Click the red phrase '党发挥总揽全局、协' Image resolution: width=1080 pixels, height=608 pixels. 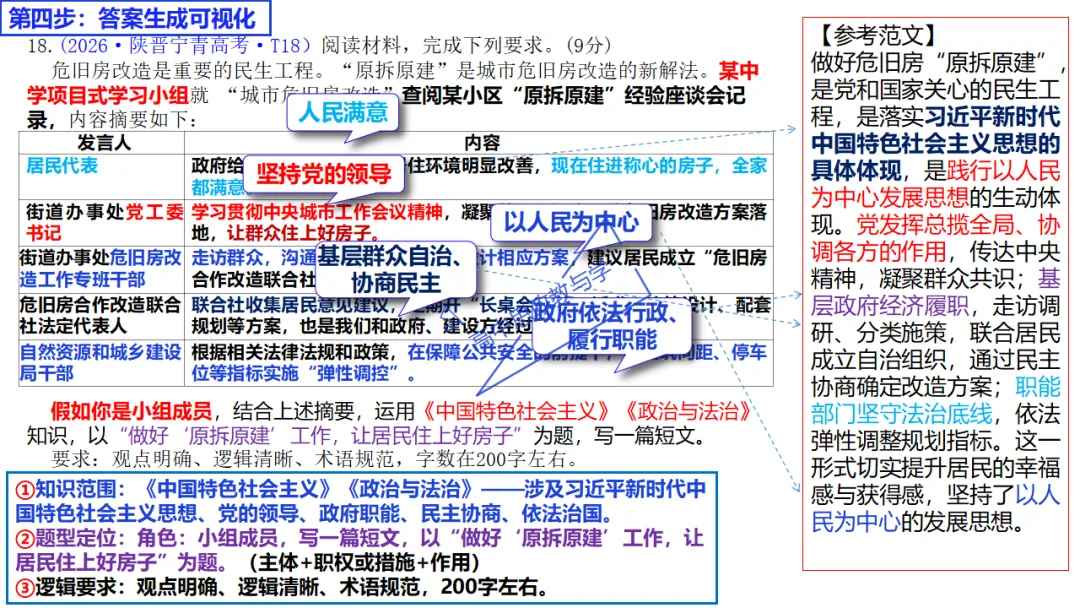(x=958, y=224)
